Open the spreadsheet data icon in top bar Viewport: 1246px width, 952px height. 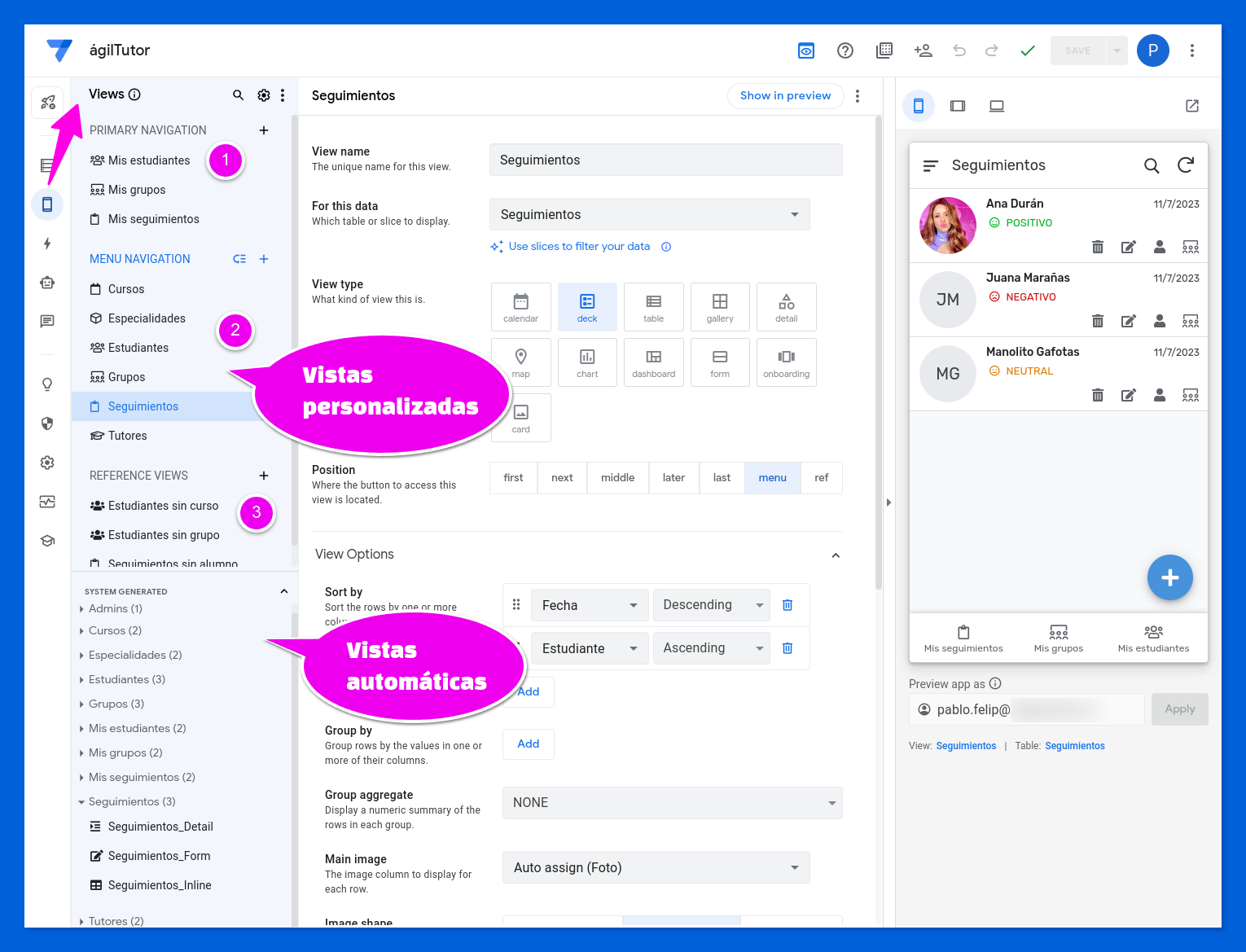884,50
